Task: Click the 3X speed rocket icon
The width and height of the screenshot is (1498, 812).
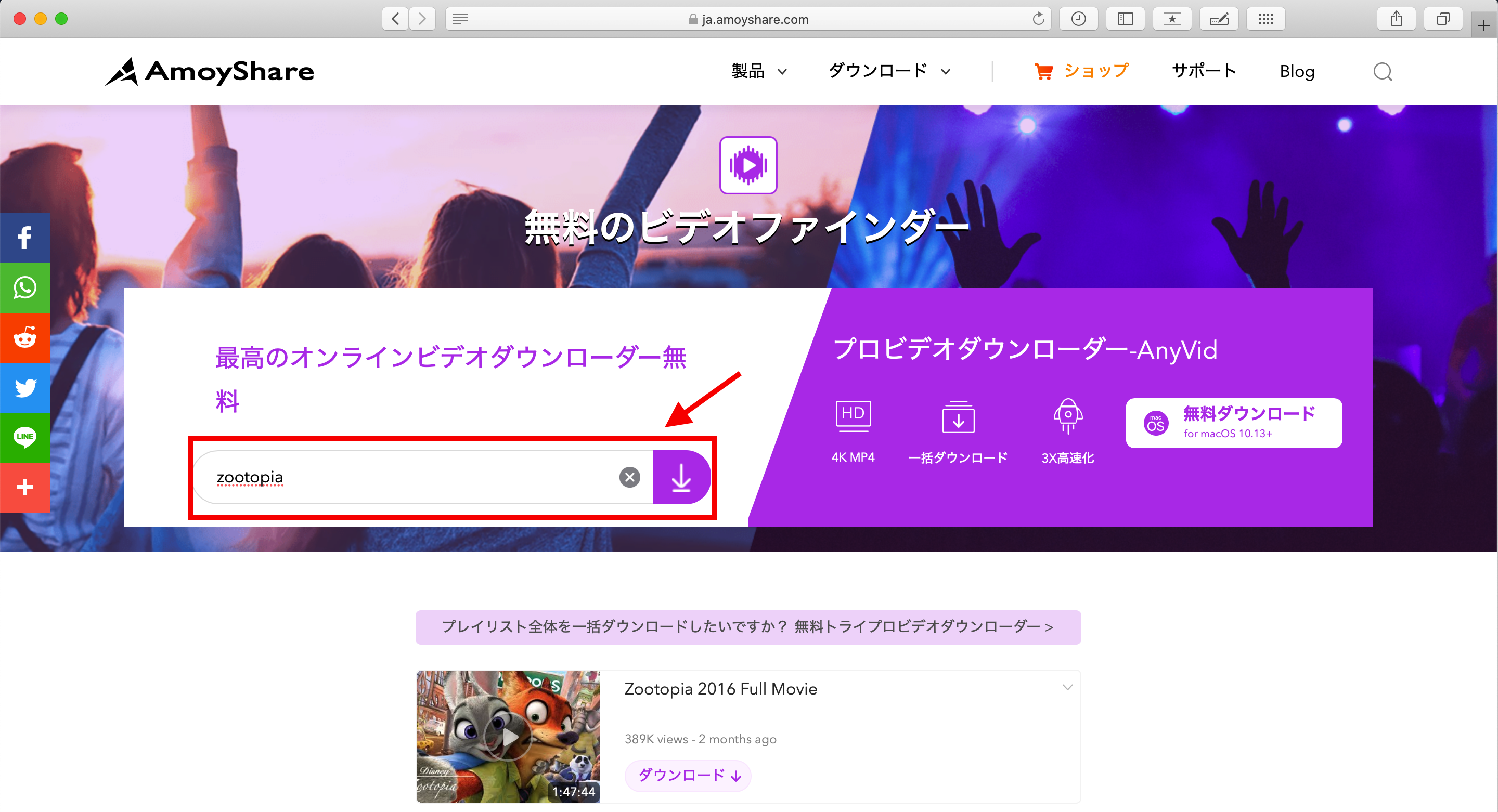Action: 1068,416
